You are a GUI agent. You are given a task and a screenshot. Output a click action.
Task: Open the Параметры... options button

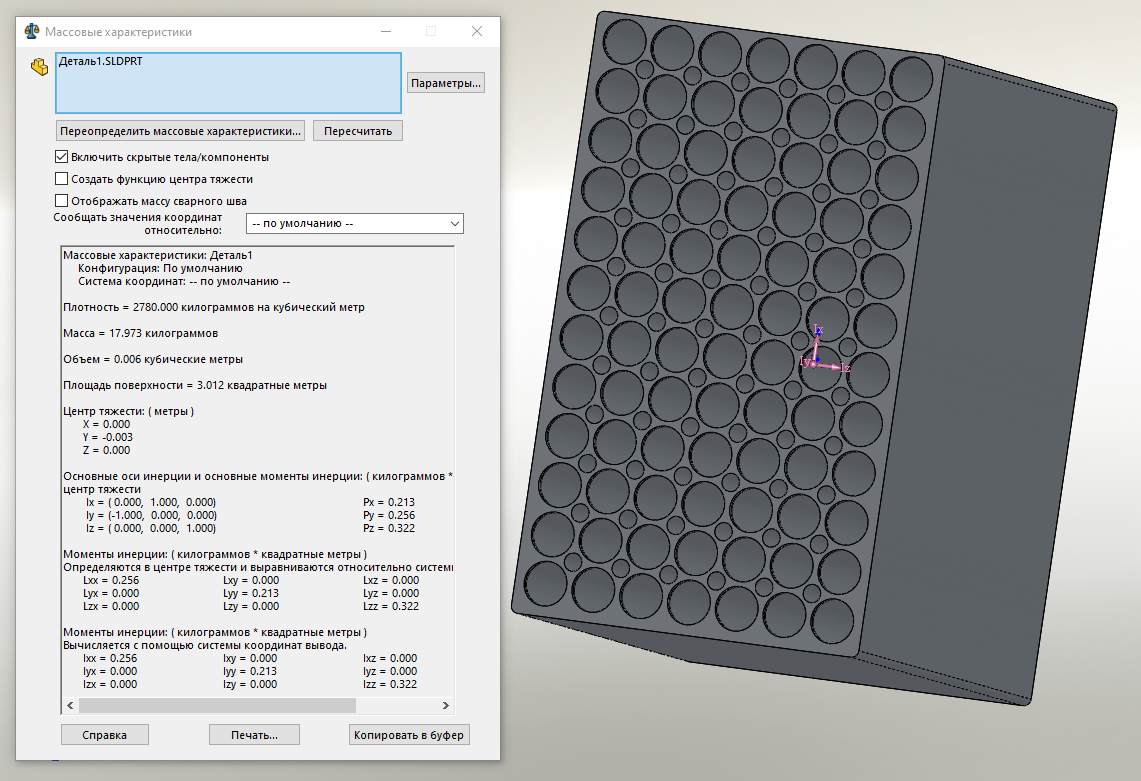click(x=445, y=83)
